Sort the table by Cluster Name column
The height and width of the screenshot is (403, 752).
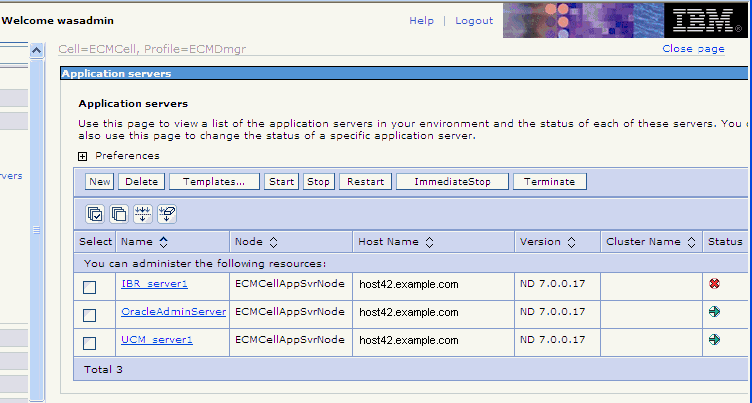691,242
